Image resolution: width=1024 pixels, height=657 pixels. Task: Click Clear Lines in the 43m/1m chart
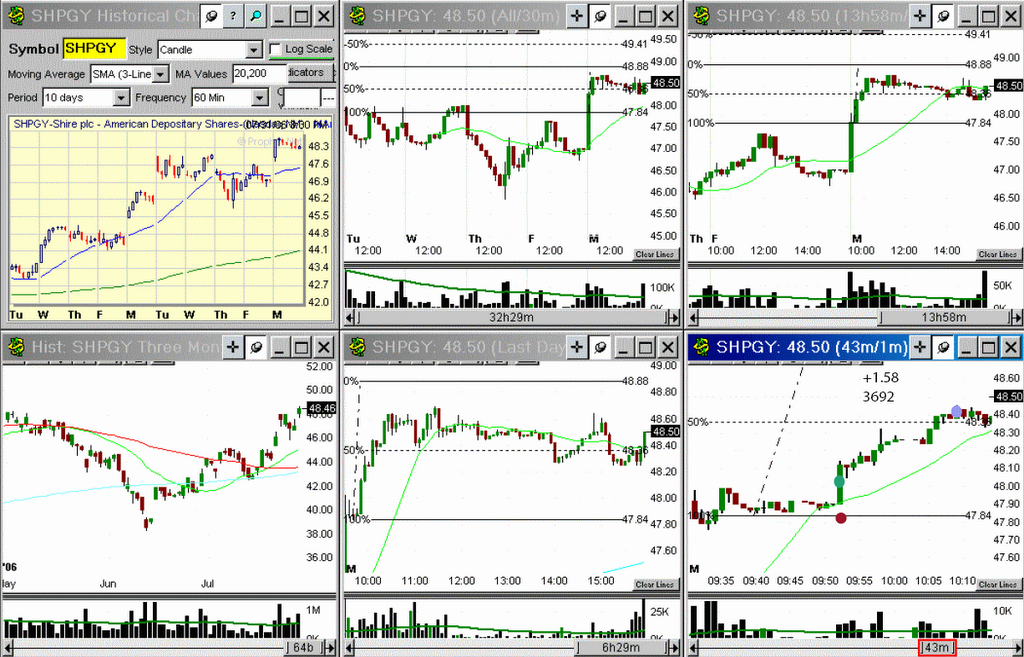pyautogui.click(x=997, y=585)
